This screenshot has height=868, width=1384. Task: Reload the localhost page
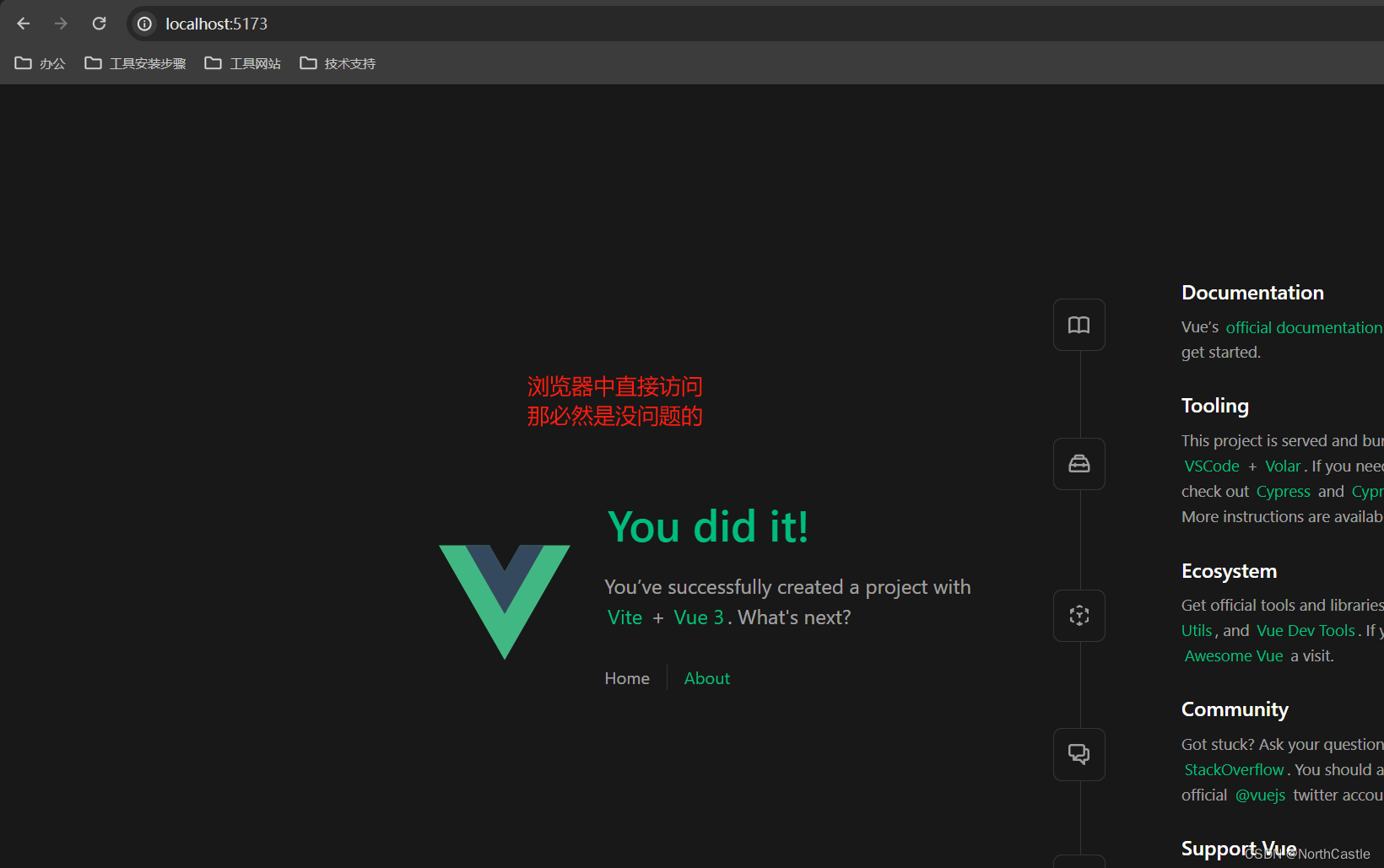click(99, 24)
